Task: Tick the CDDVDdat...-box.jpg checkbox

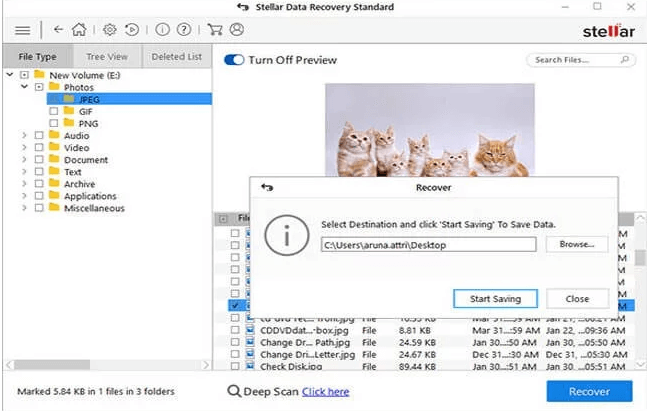Action: click(x=235, y=330)
